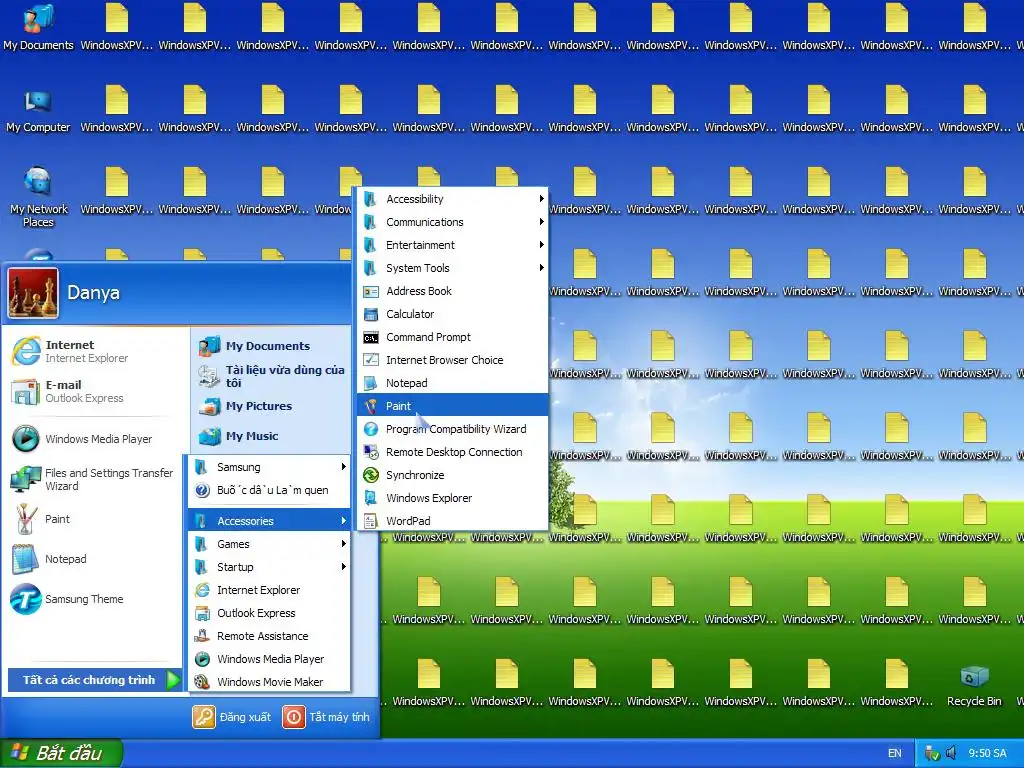The height and width of the screenshot is (768, 1024).
Task: Select My Computer desktop icon
Action: pyautogui.click(x=38, y=112)
